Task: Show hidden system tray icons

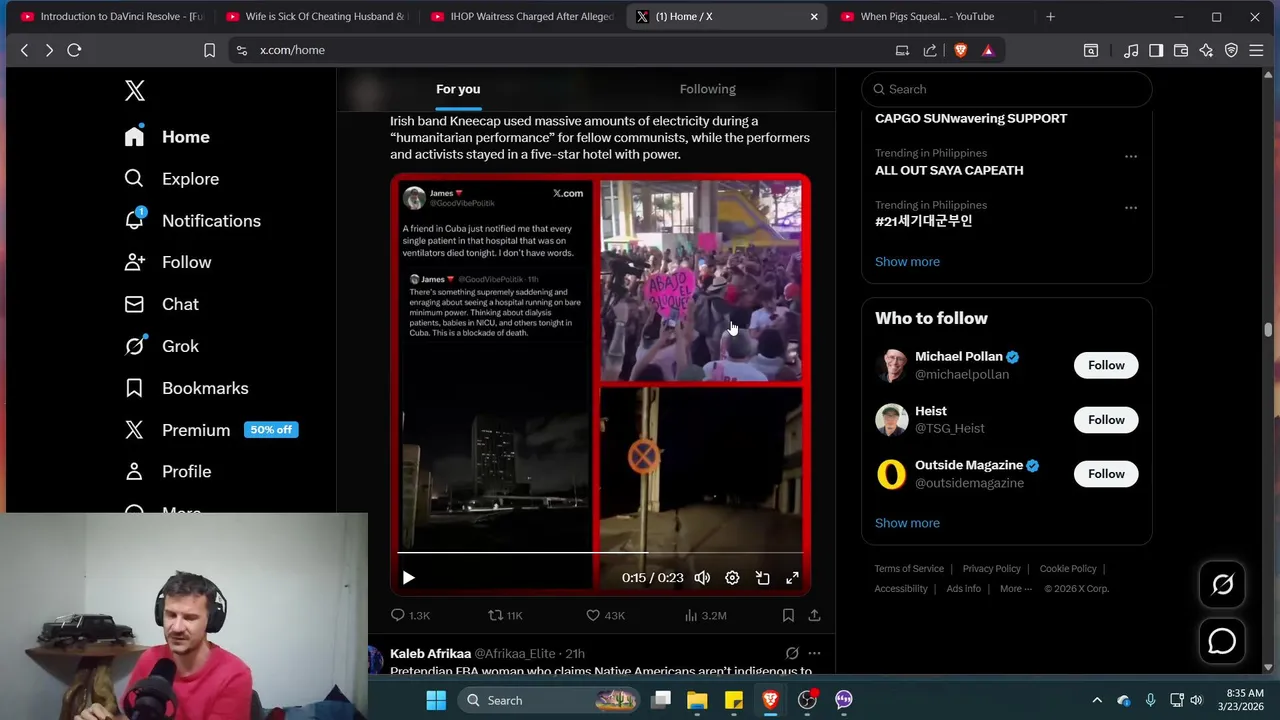Action: click(1097, 700)
